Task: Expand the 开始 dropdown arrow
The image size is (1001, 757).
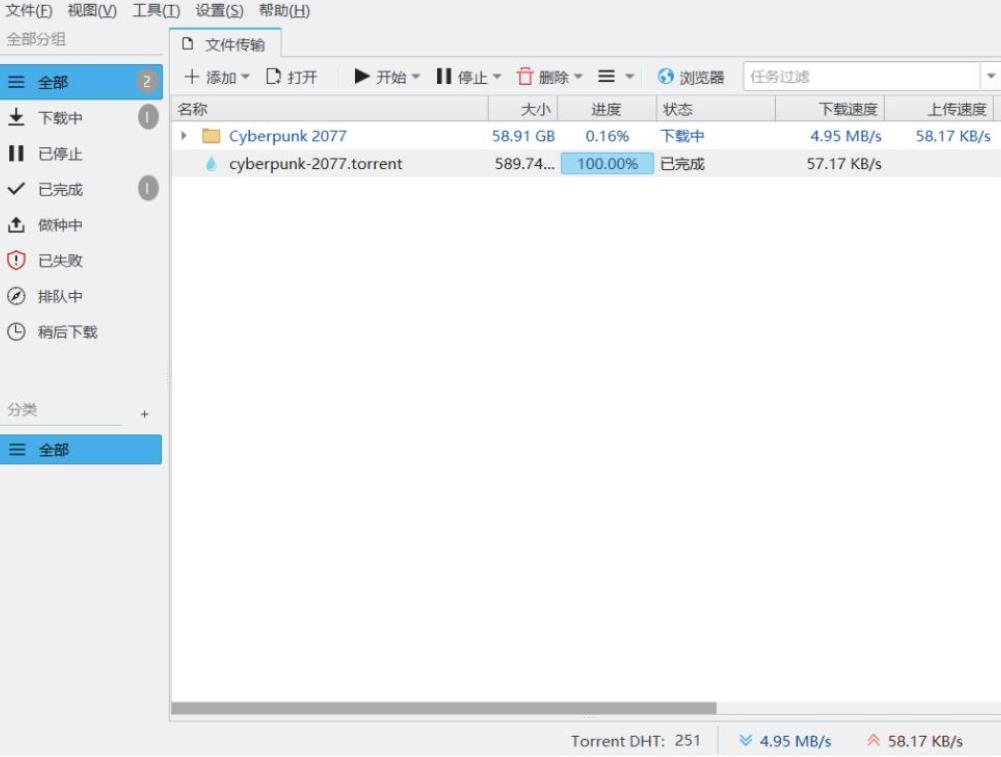Action: 416,77
